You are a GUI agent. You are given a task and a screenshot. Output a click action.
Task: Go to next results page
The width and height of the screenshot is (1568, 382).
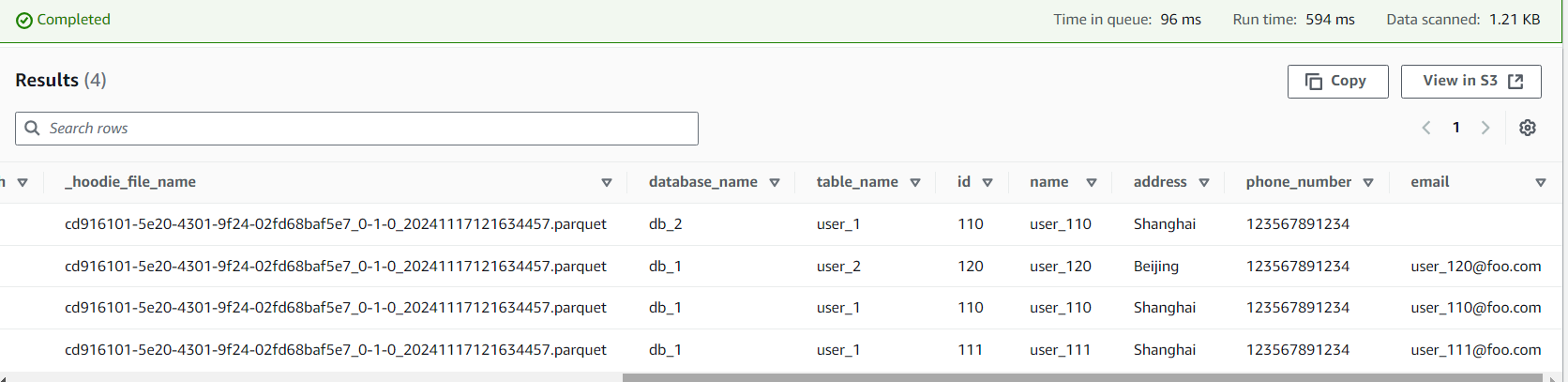click(1485, 128)
